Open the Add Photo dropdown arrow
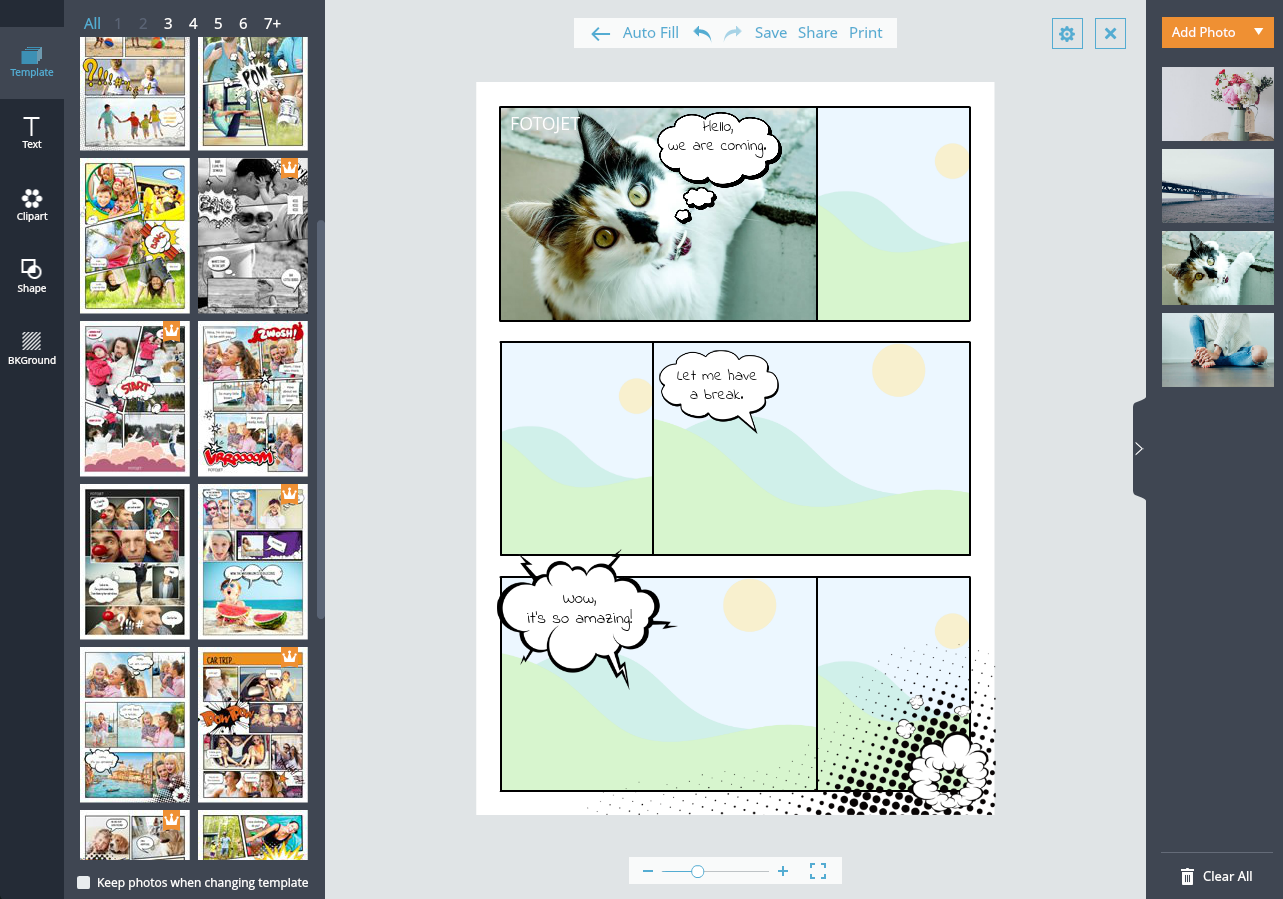The height and width of the screenshot is (899, 1283). (x=1259, y=32)
